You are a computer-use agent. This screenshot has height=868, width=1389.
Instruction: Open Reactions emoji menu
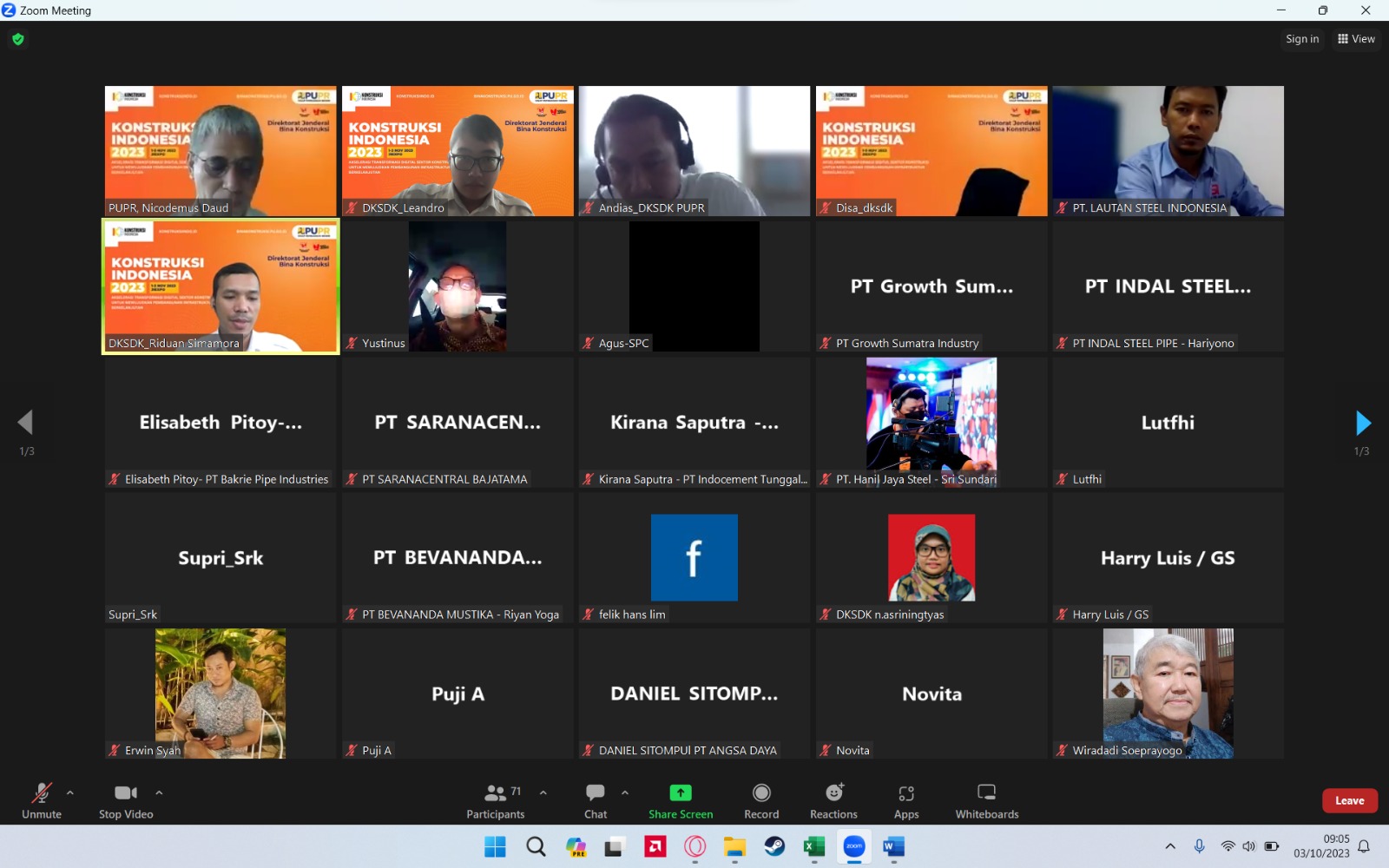(x=833, y=800)
